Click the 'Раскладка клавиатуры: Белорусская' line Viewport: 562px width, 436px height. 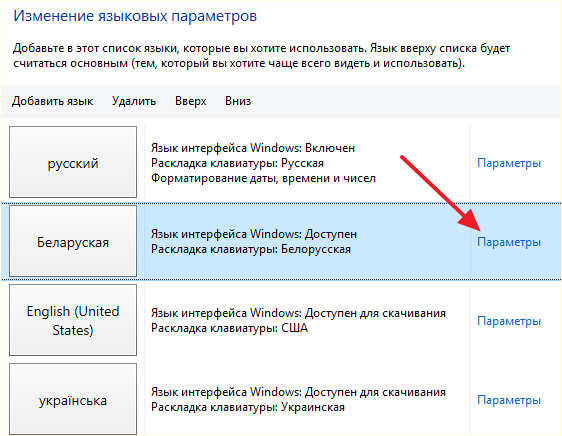click(251, 249)
